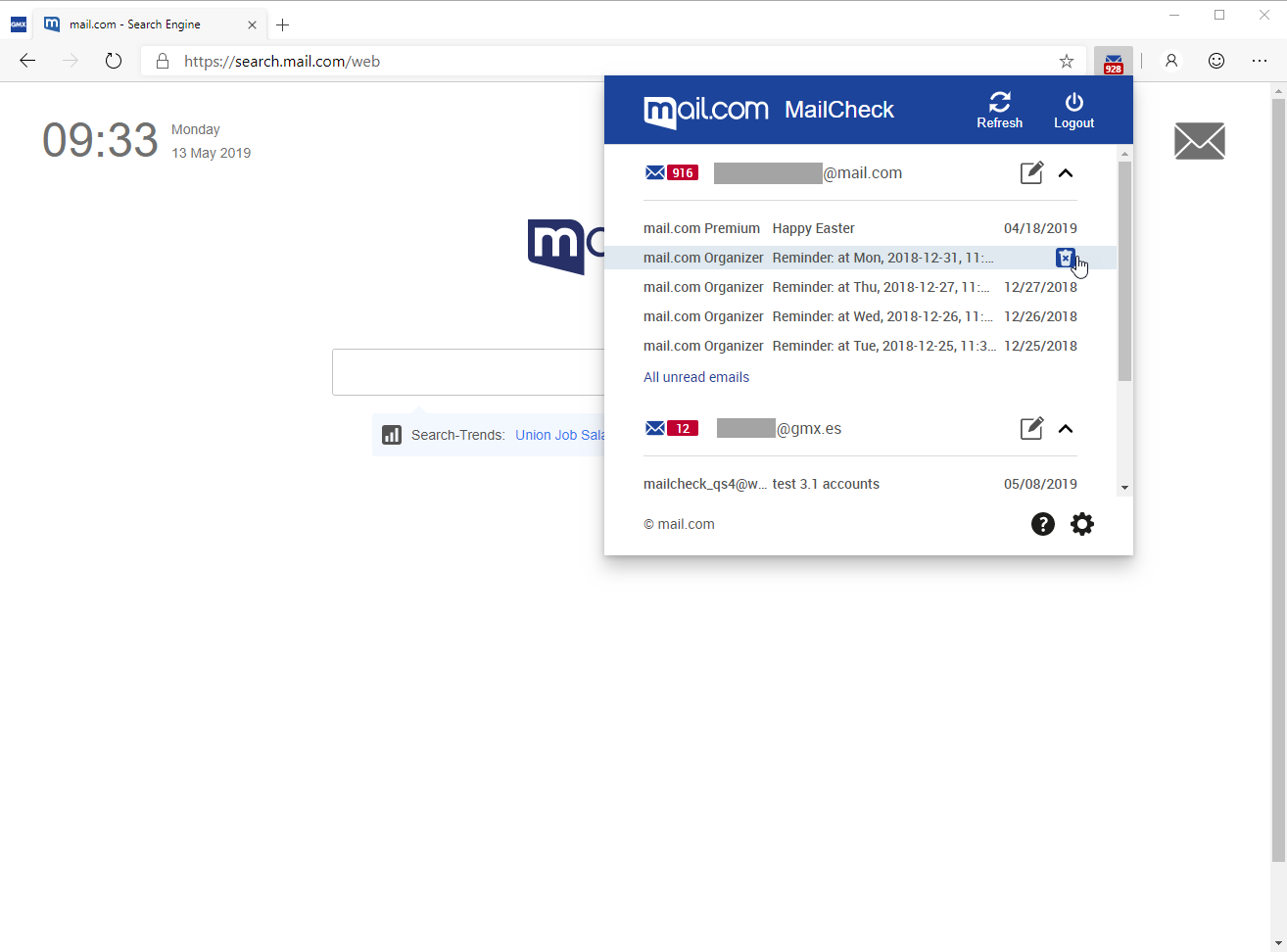Collapse the @mail.com account section
The image size is (1287, 952).
pyautogui.click(x=1066, y=173)
